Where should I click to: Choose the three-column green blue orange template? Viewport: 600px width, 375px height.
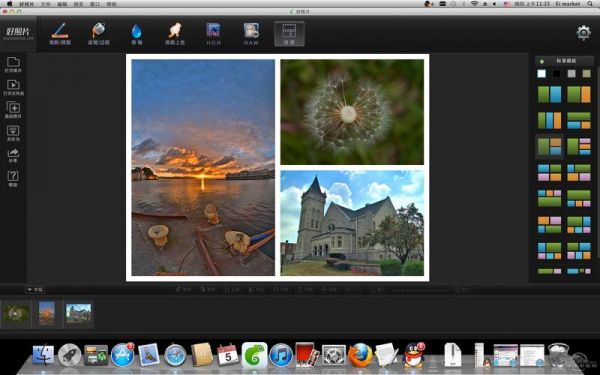[x=549, y=121]
